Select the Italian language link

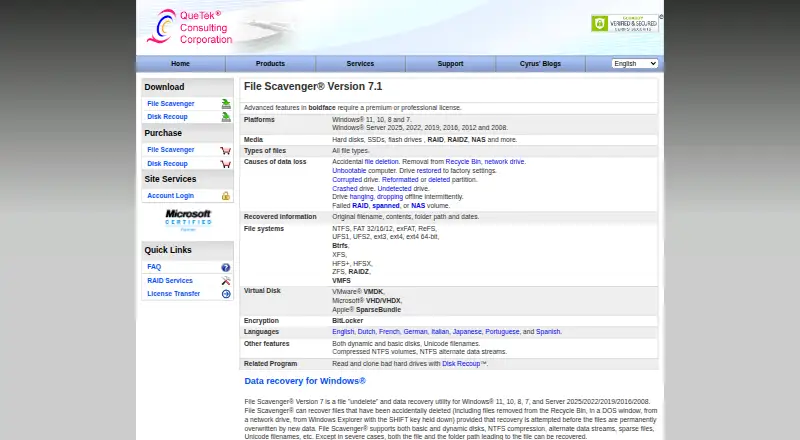coord(440,332)
